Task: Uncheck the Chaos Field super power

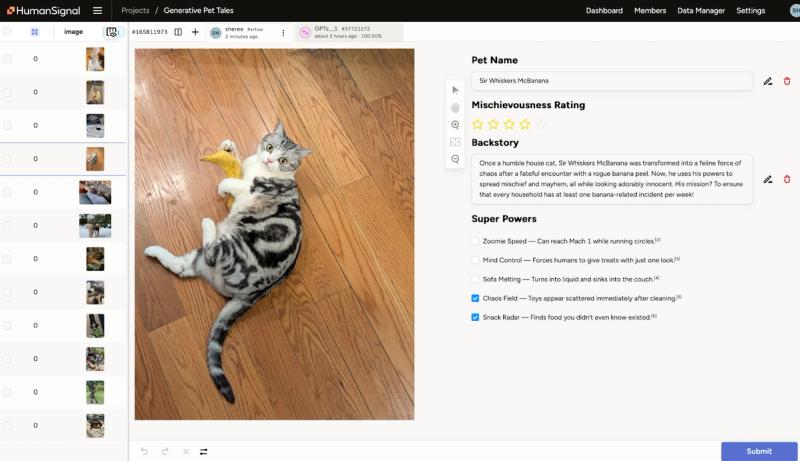Action: [x=475, y=298]
